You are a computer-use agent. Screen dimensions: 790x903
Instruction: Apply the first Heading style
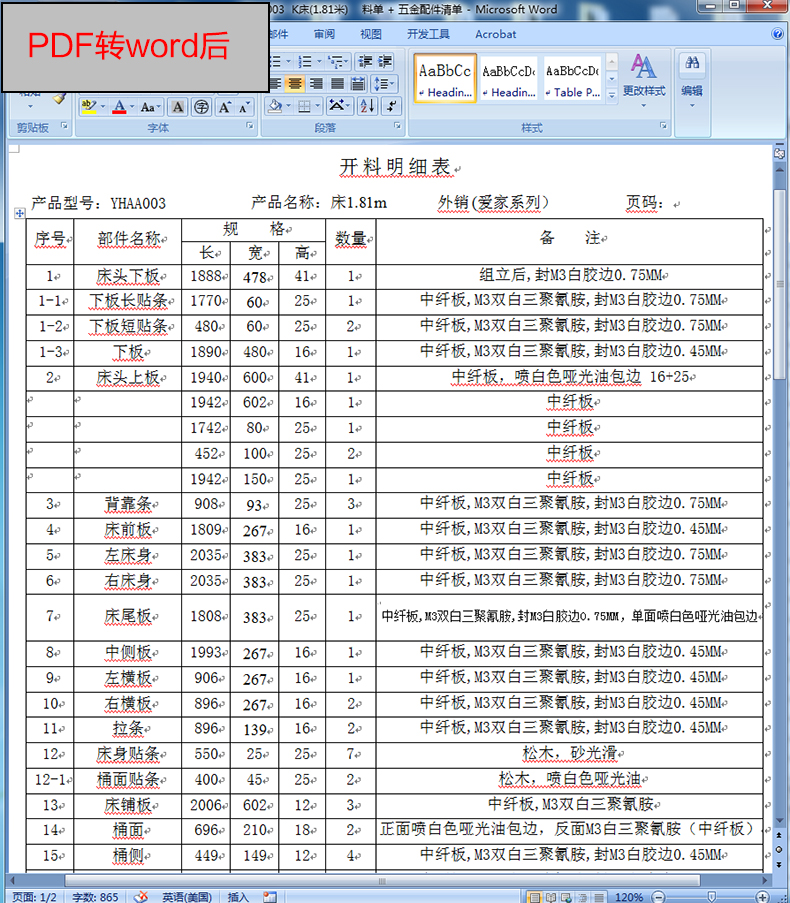click(445, 79)
